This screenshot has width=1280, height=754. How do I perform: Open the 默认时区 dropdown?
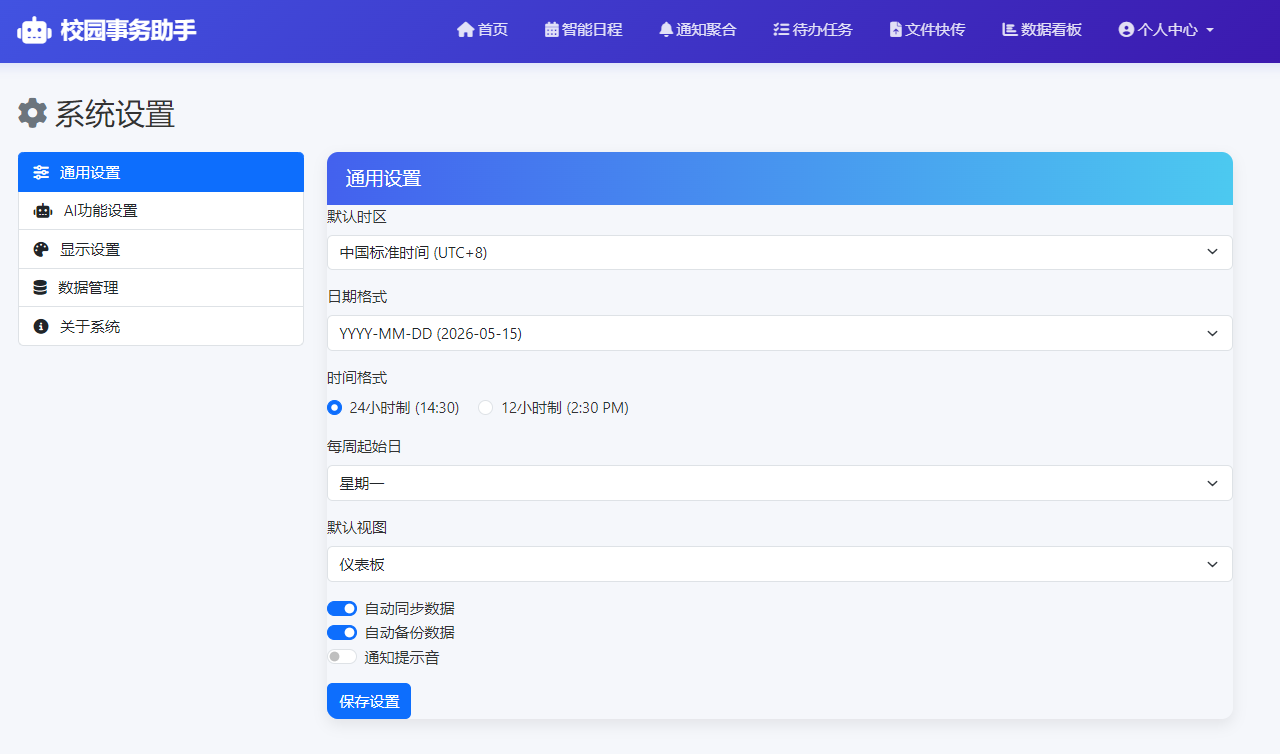pos(780,252)
